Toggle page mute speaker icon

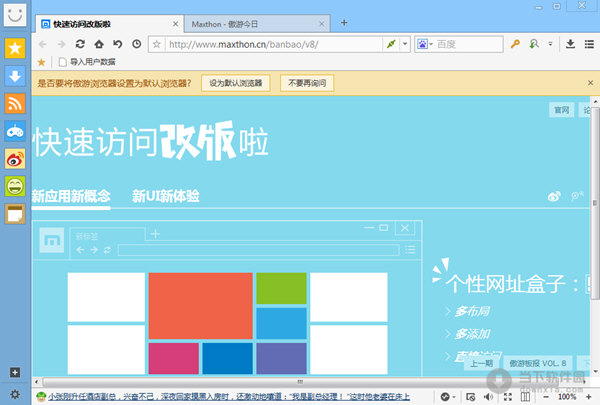(x=489, y=397)
